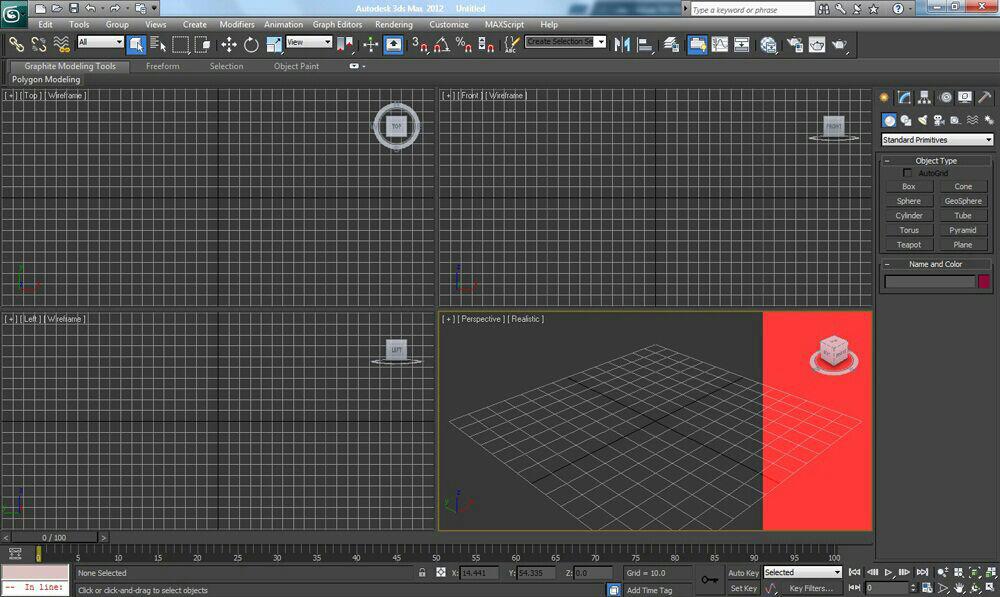
Task: Open Render Setup teapot icon
Action: pos(795,44)
